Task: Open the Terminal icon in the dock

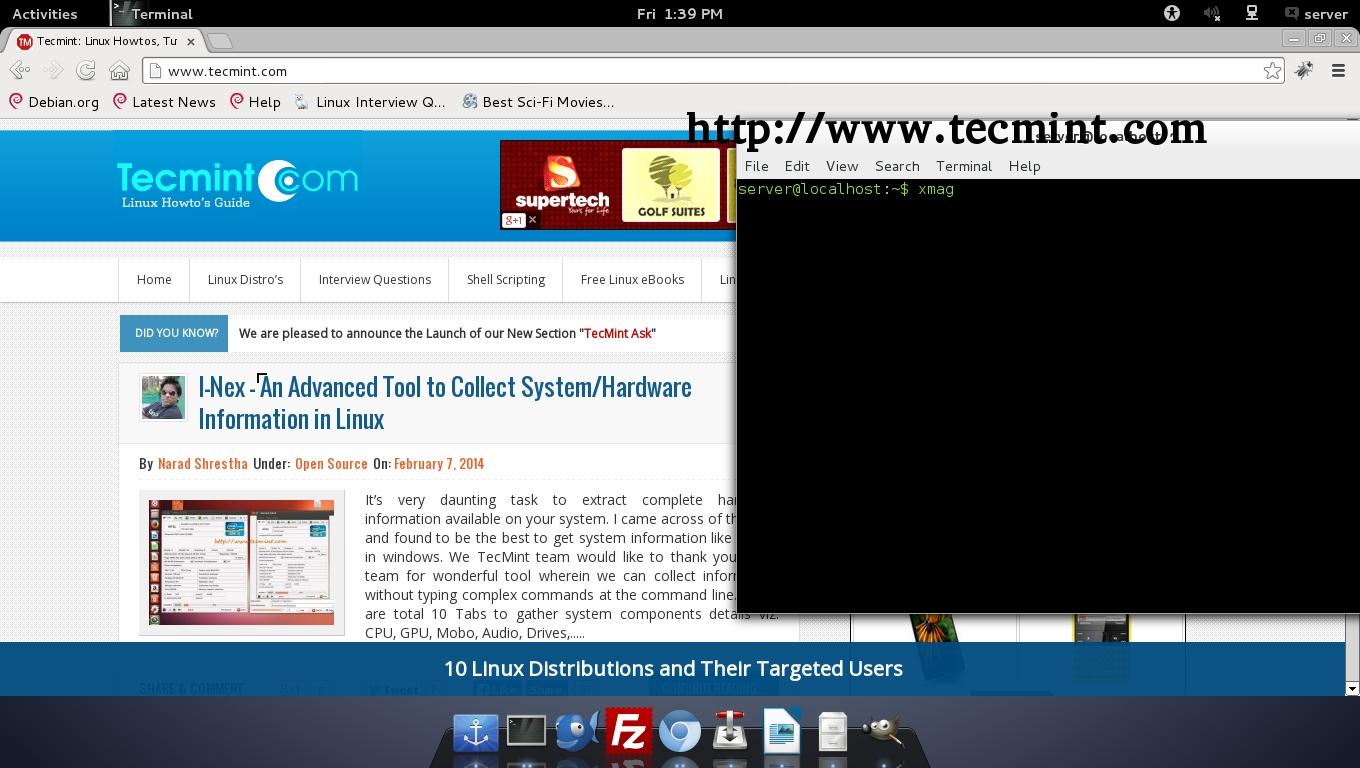Action: 527,731
